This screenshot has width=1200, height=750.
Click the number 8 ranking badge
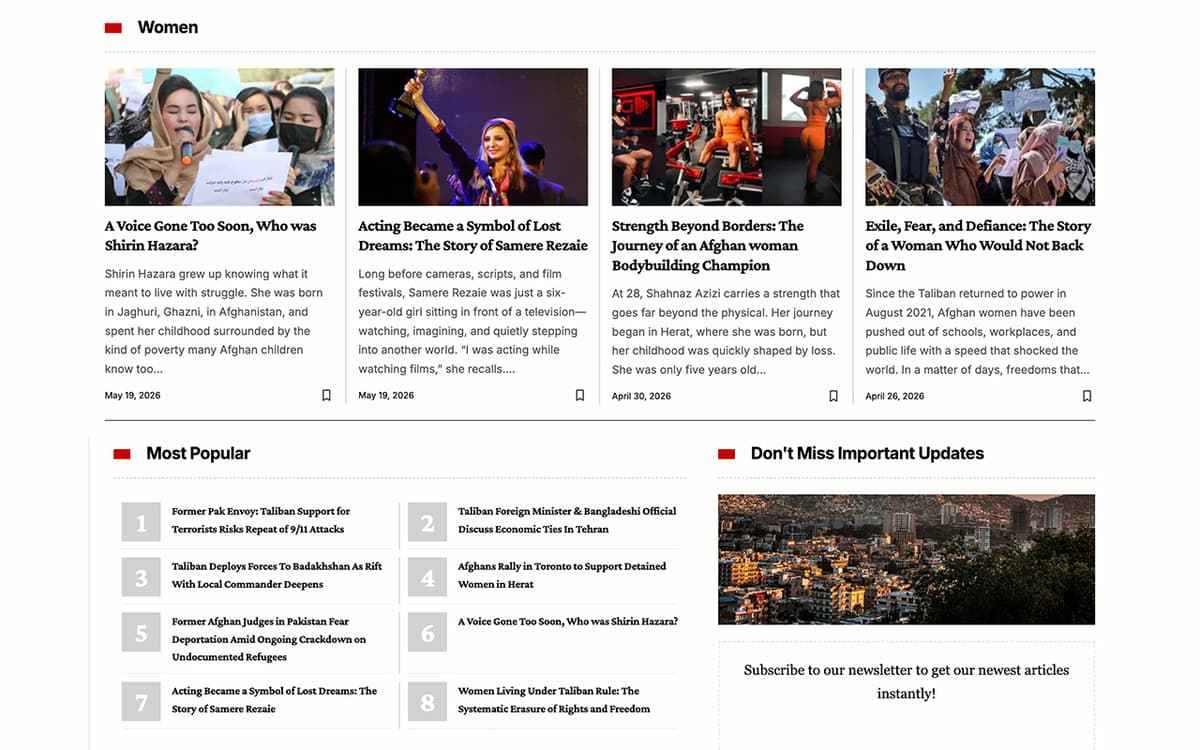coord(427,702)
